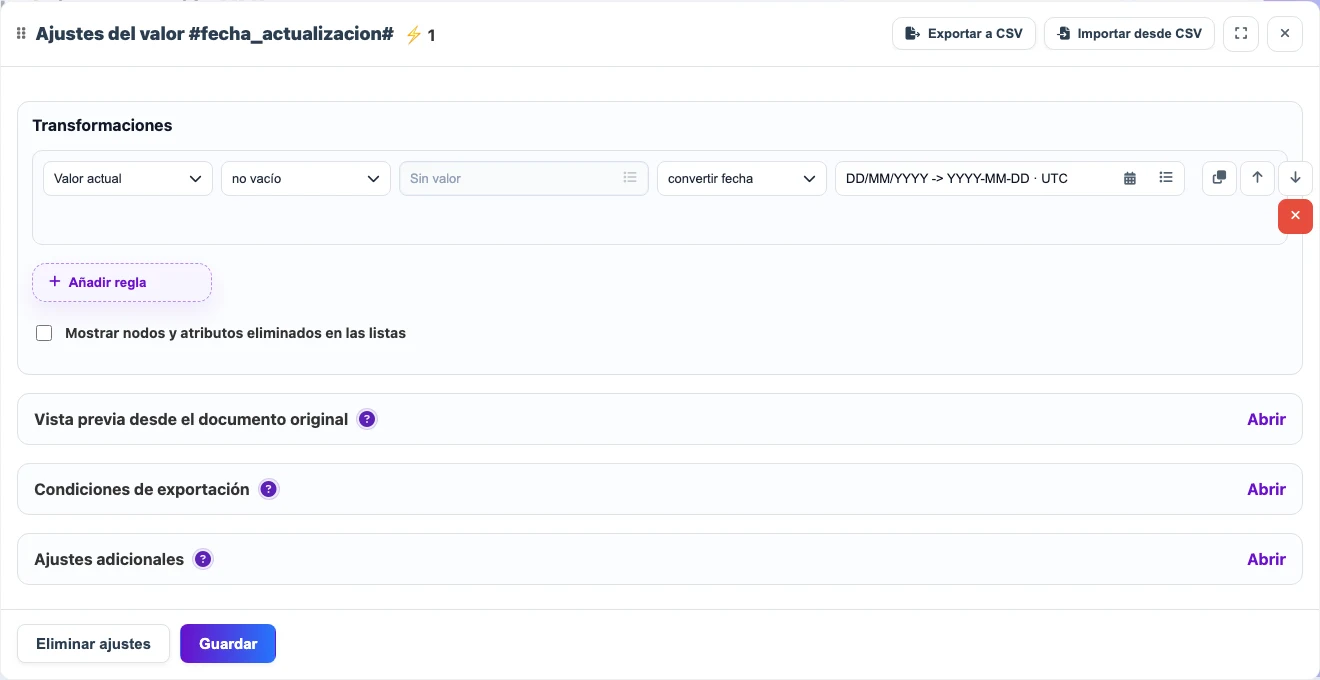
Task: Open list icon in Sin valor field
Action: coord(630,178)
